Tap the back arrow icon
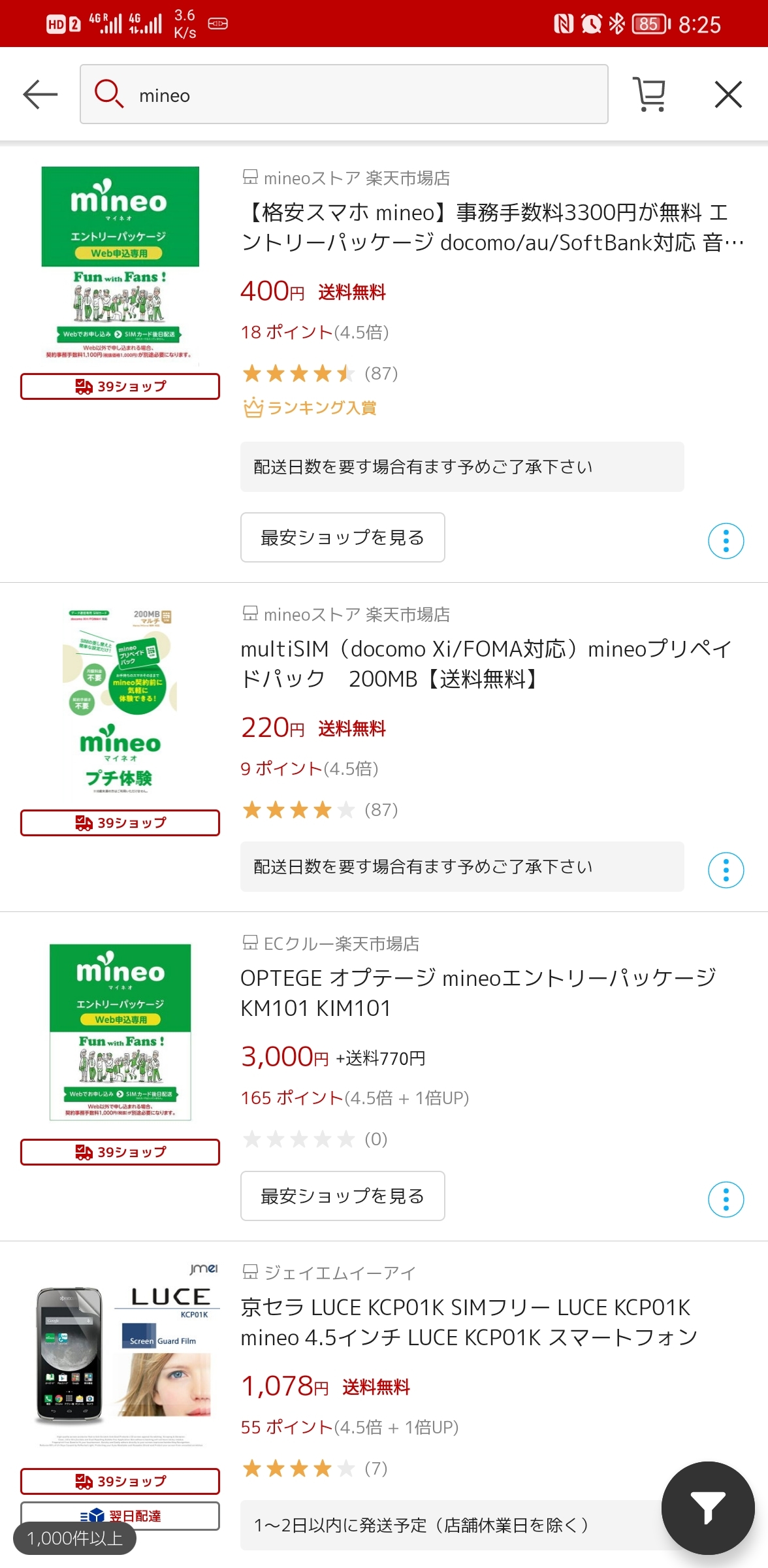Screen dimensions: 768x1568 (40, 95)
